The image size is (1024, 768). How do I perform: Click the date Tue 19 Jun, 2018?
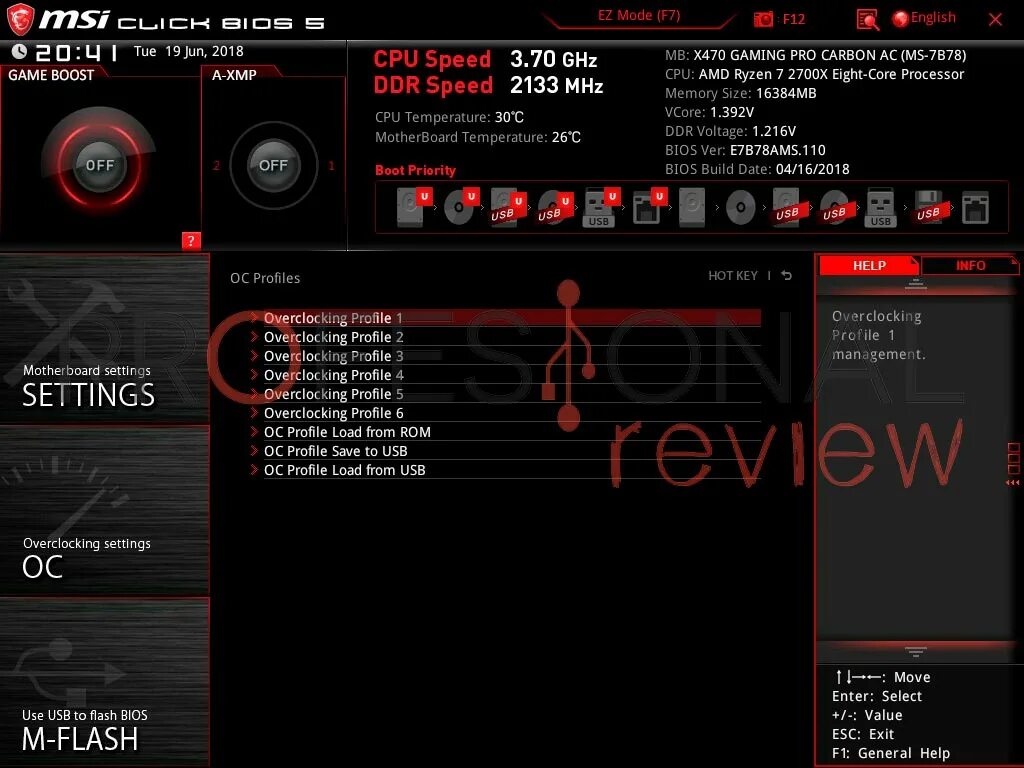click(x=189, y=51)
